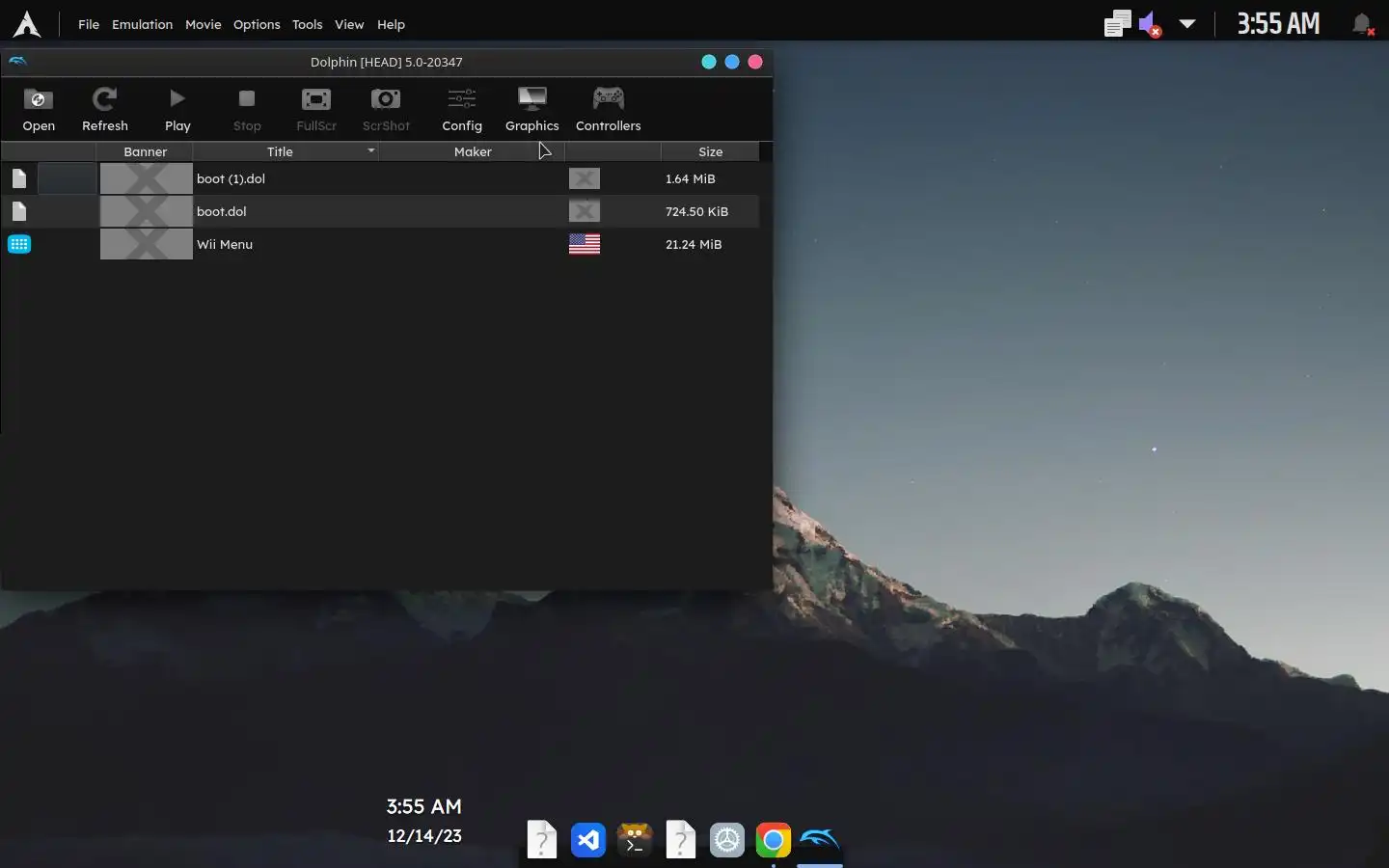Screen dimensions: 1389x868
Task: Sort list by Size column header
Action: click(710, 151)
